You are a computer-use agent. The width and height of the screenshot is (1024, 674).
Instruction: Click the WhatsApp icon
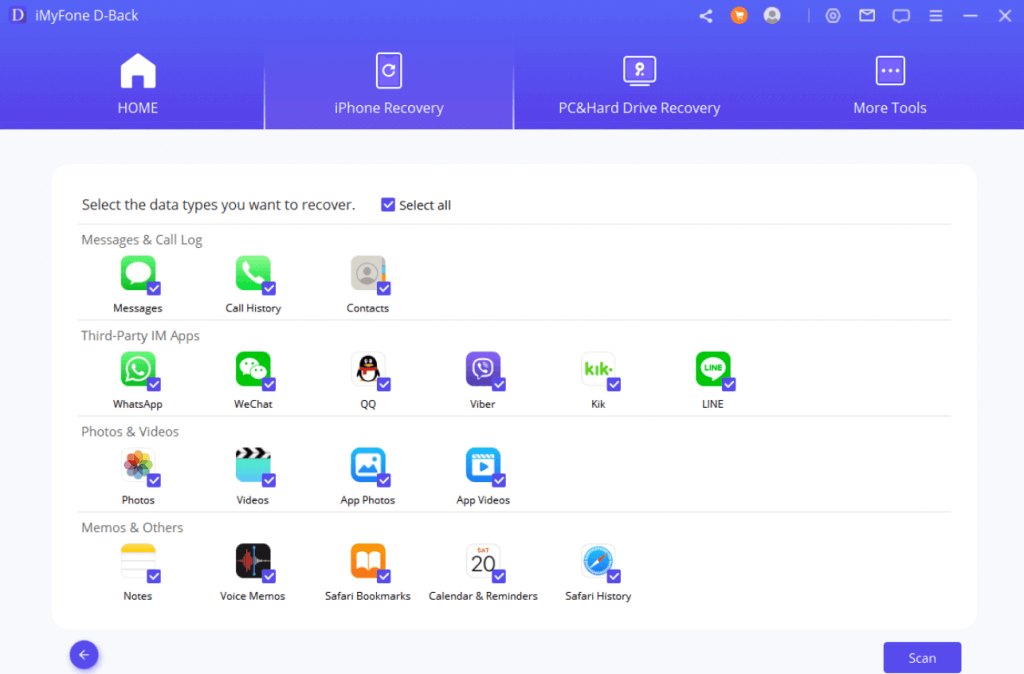[x=138, y=368]
